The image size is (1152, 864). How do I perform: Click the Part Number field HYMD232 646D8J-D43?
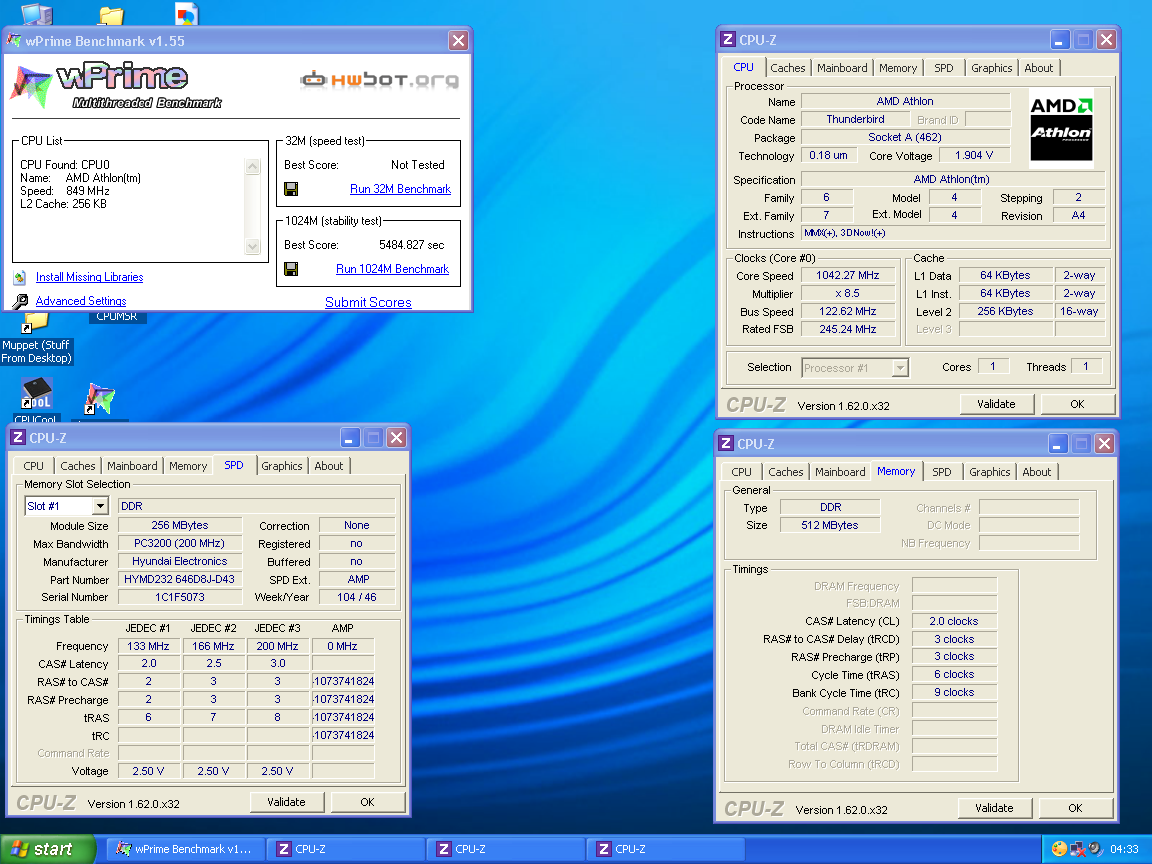coord(180,579)
